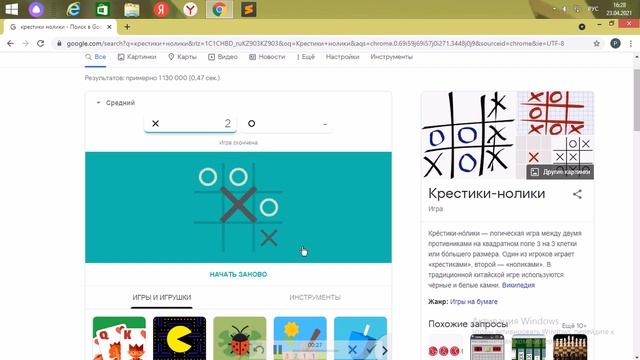Switch to the Все search tab
The image size is (640, 360).
(x=96, y=57)
